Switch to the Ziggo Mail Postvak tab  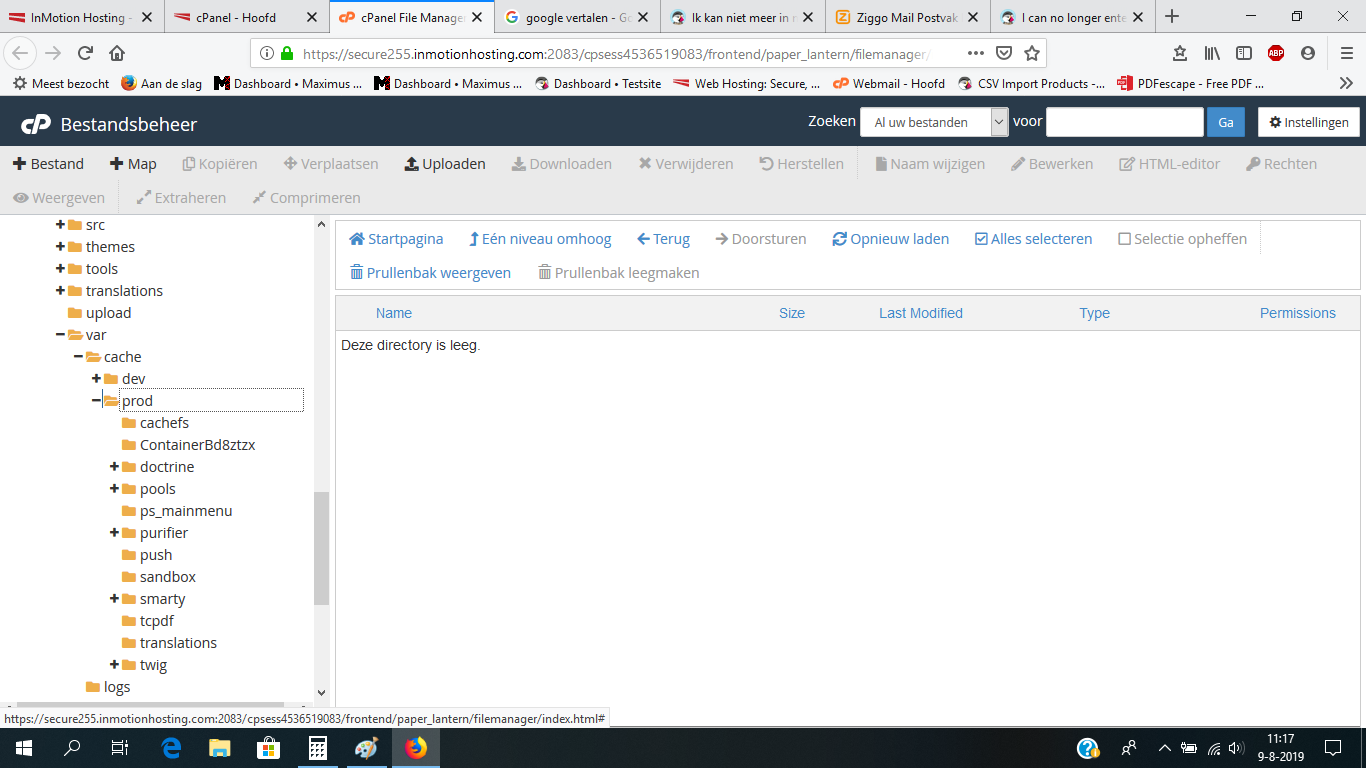tap(908, 17)
